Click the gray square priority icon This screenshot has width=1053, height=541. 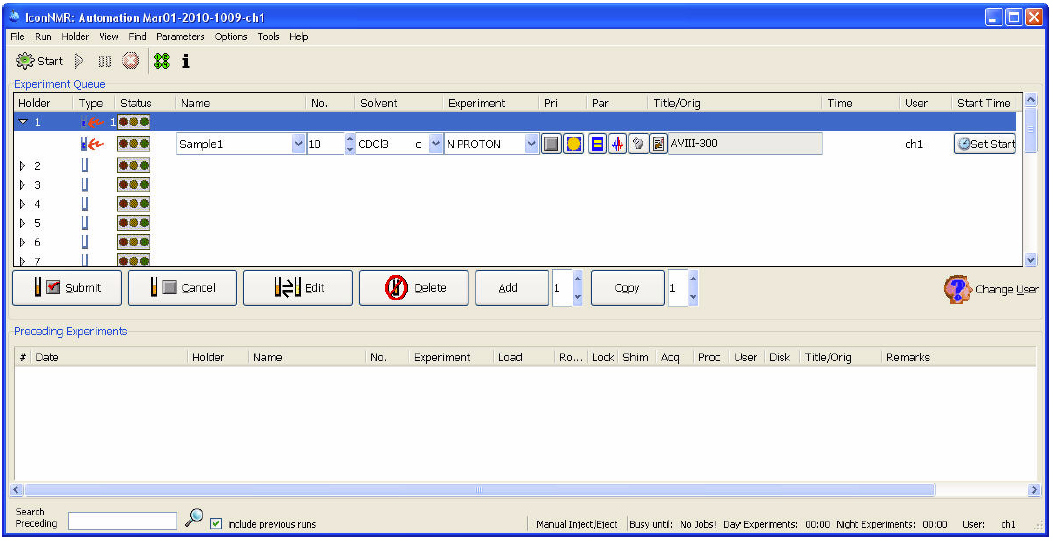tap(551, 144)
